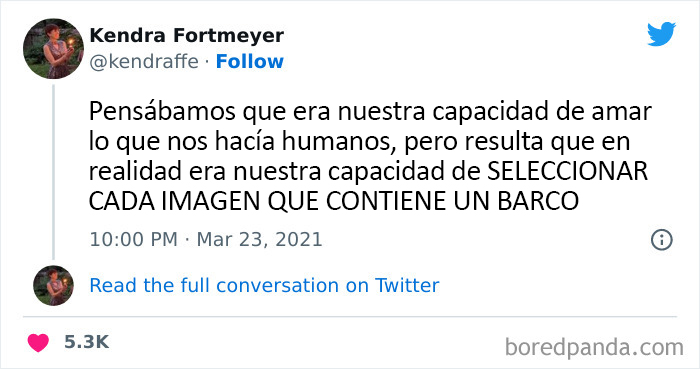
Task: Click the tweet's opening word Pensábamos
Action: tap(162, 112)
